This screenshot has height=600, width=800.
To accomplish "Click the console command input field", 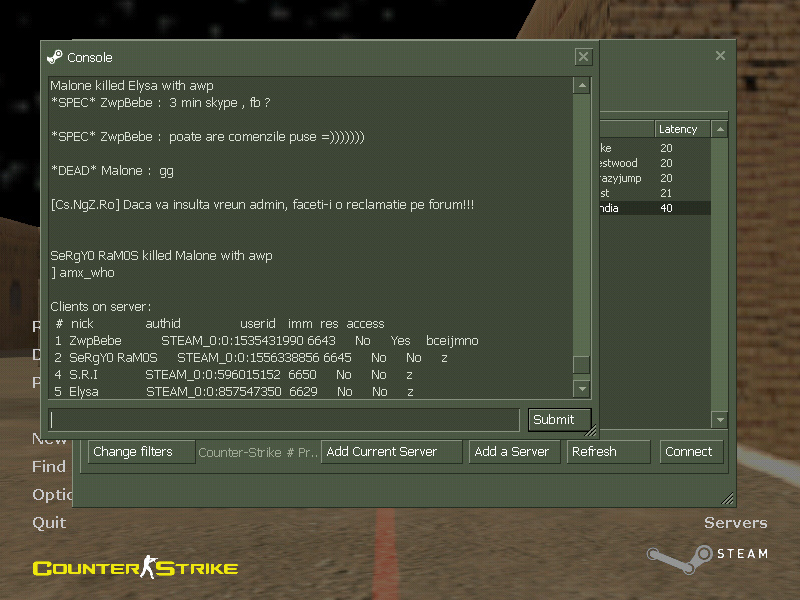I will tap(284, 420).
